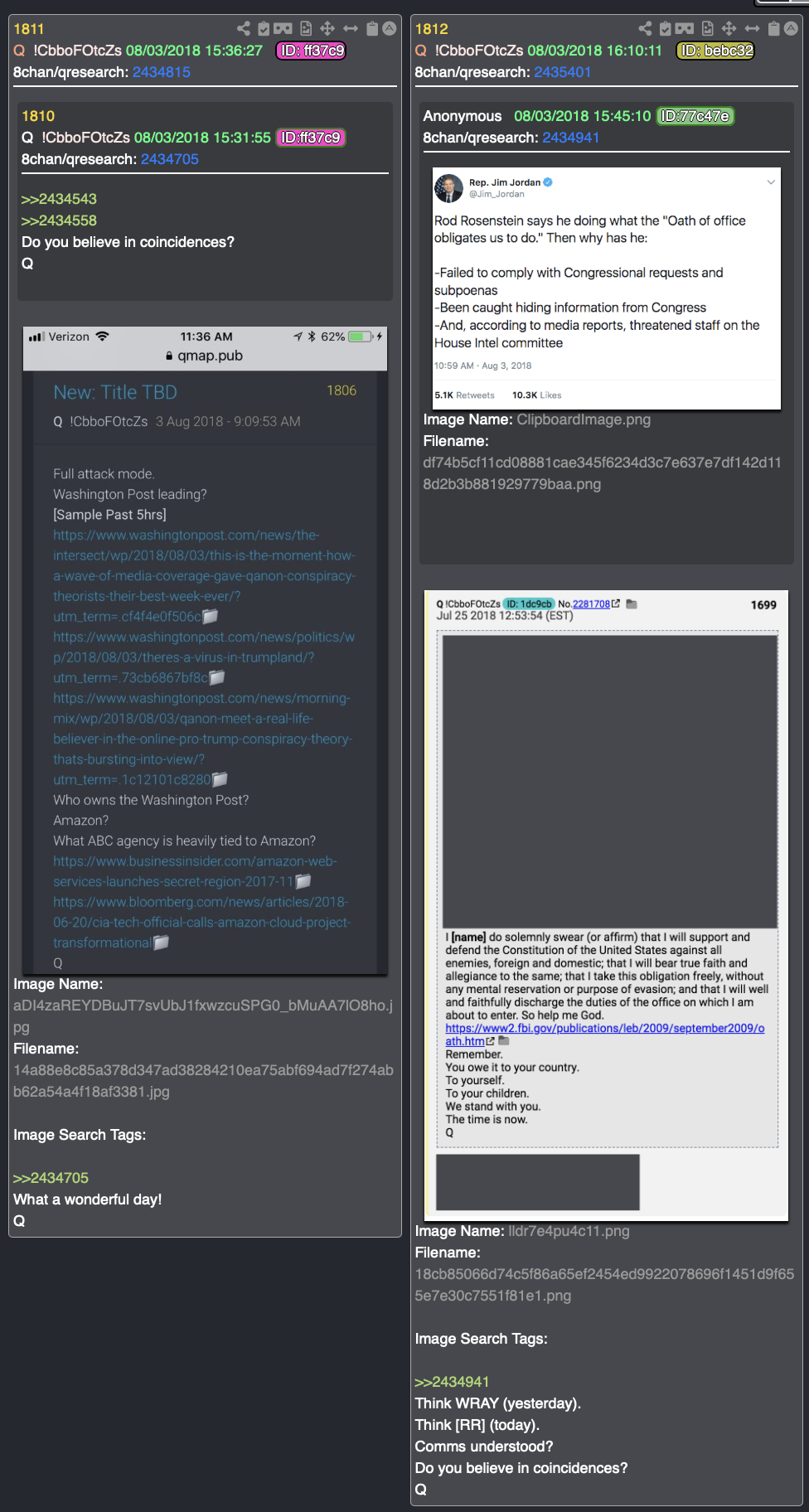This screenshot has height=1512, width=809.
Task: Open the tweet options chevron on Jim Jordan tweet
Action: 771,182
